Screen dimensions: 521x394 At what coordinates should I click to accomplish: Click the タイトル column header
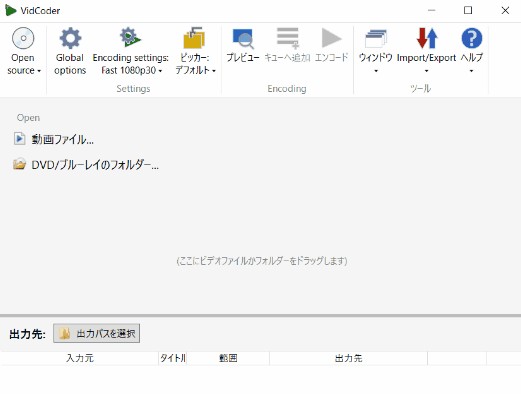click(x=173, y=358)
